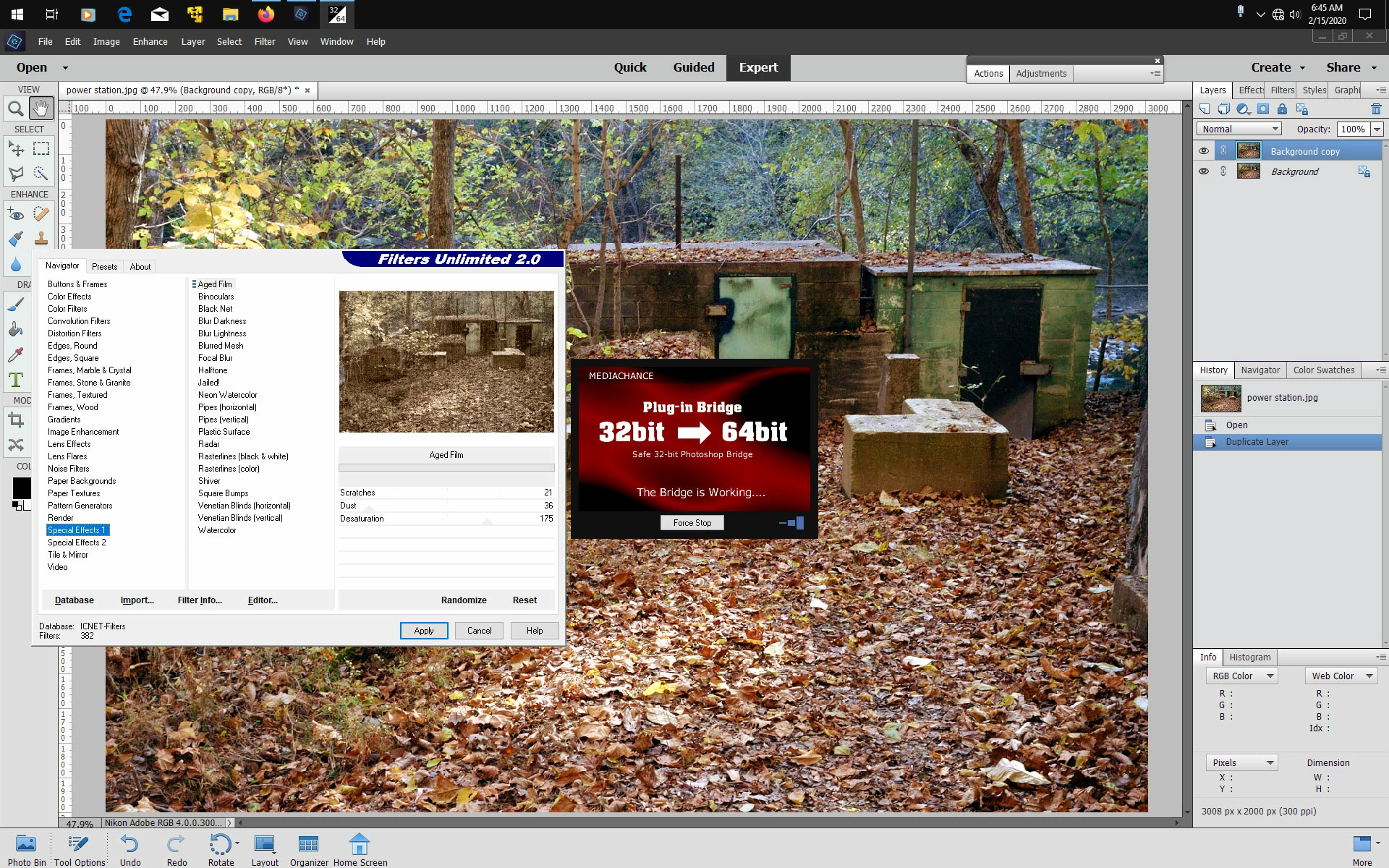The width and height of the screenshot is (1389, 868).
Task: Open the Filter menu
Action: [x=264, y=41]
